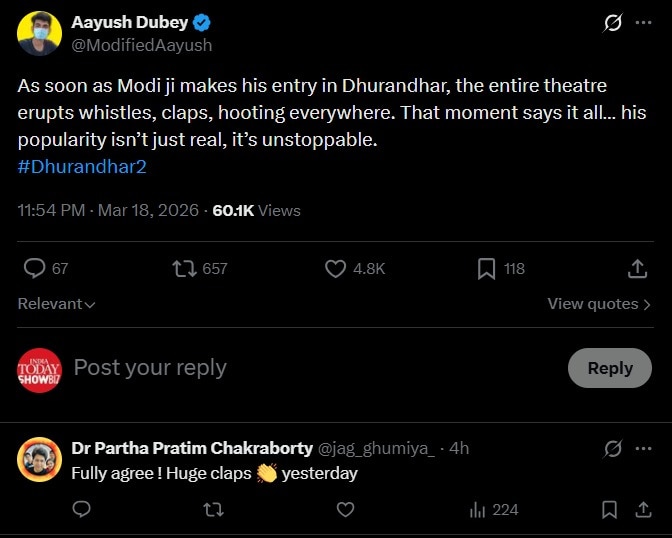Like the main post with 4.8K likes
The width and height of the screenshot is (672, 538).
pos(336,268)
